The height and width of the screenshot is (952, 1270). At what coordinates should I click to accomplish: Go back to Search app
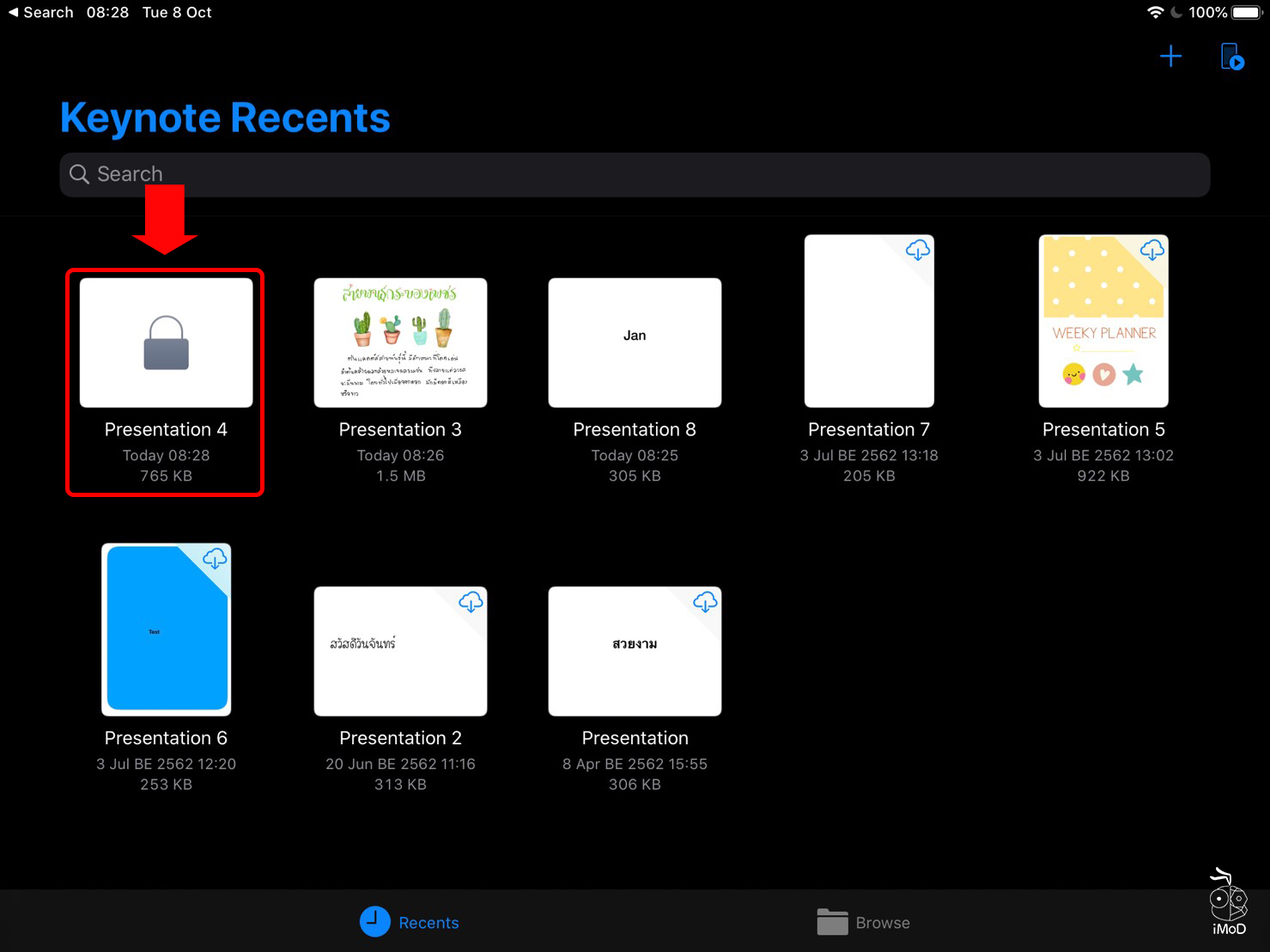coord(40,12)
